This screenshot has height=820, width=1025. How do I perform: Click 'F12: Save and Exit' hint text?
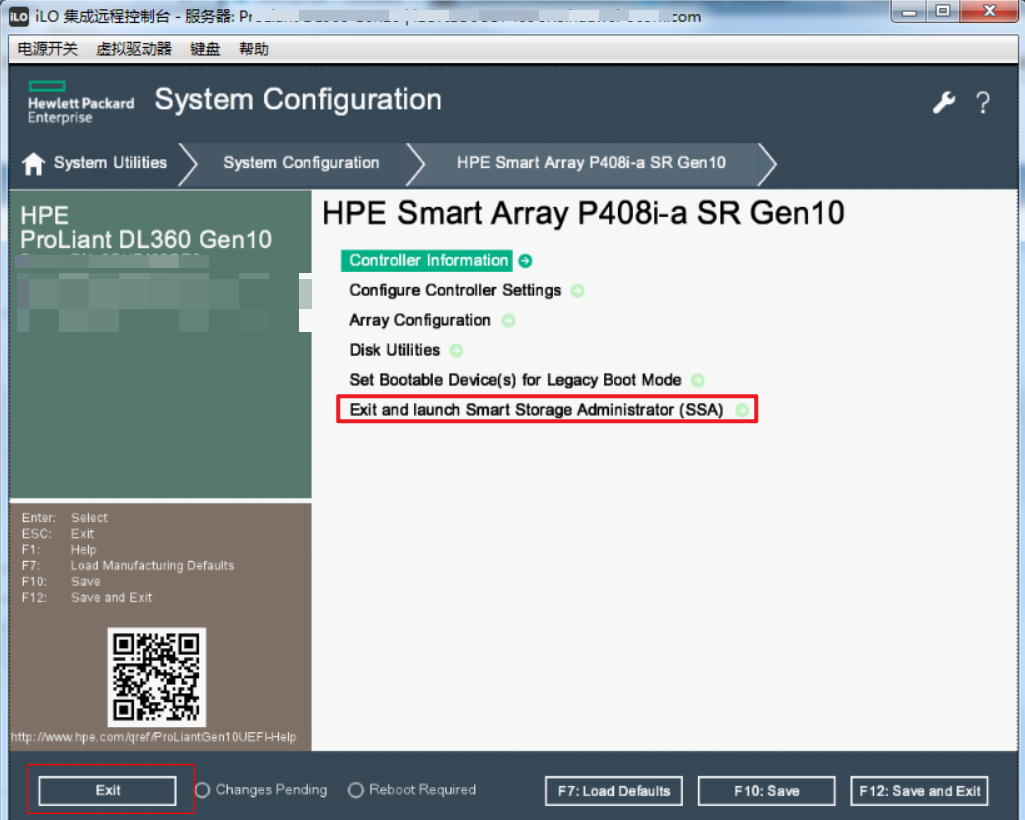tap(87, 598)
